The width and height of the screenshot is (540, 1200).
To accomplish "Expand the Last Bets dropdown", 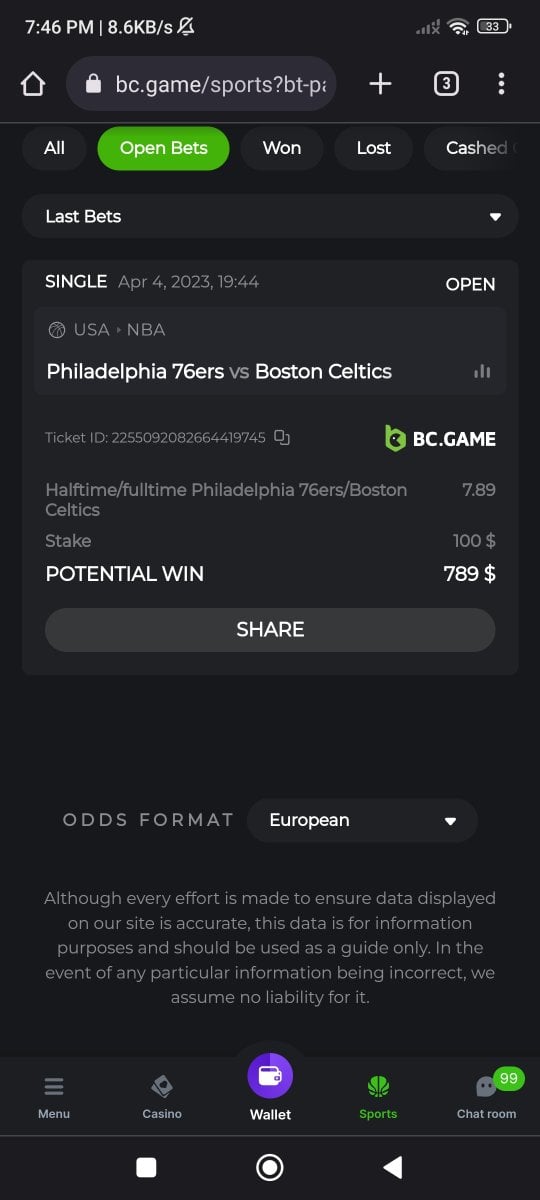I will (x=270, y=216).
